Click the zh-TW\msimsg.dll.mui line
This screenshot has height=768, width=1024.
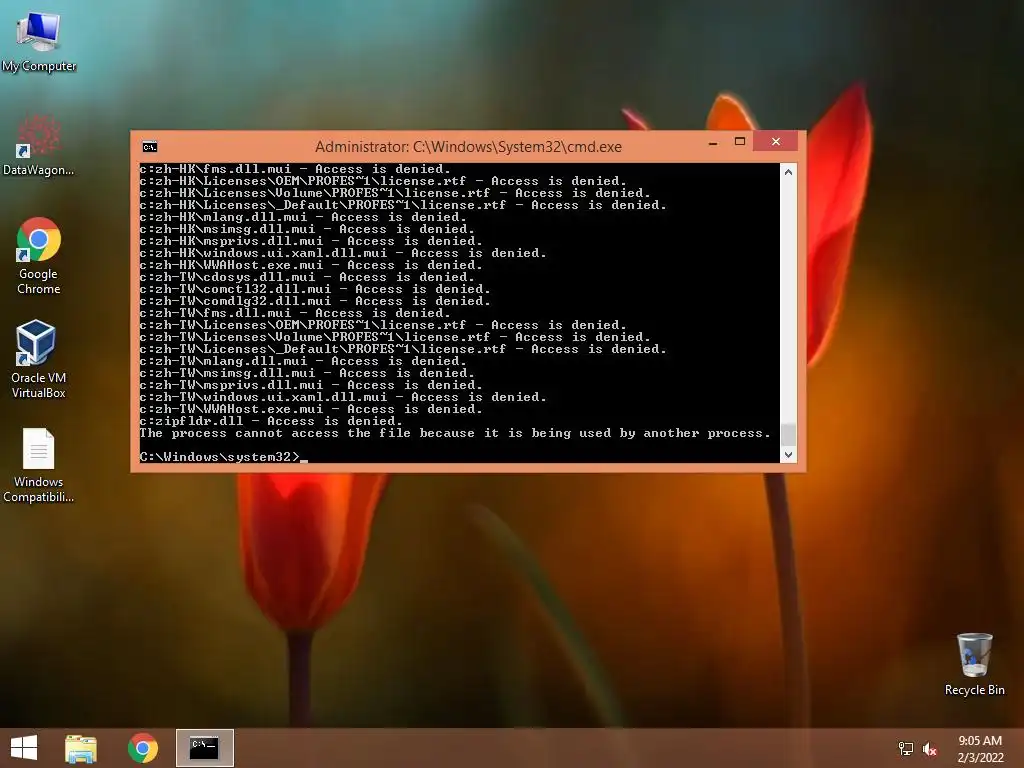pyautogui.click(x=307, y=373)
